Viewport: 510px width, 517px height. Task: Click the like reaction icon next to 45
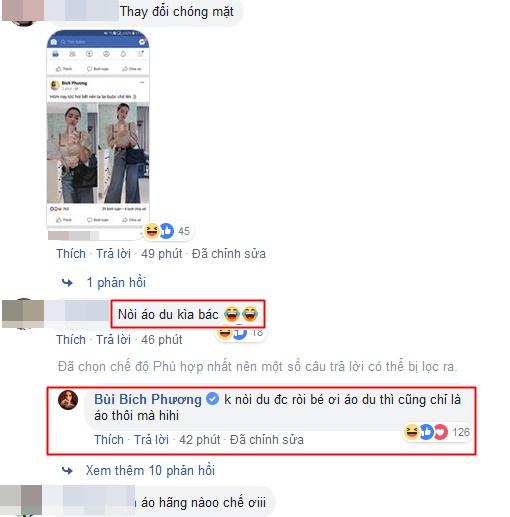[x=167, y=231]
